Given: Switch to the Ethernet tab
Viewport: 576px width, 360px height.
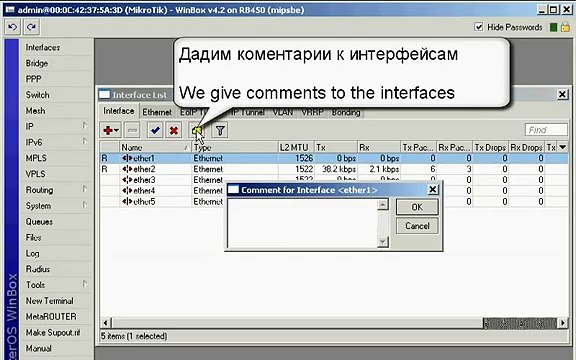Looking at the screenshot, I should coord(157,112).
